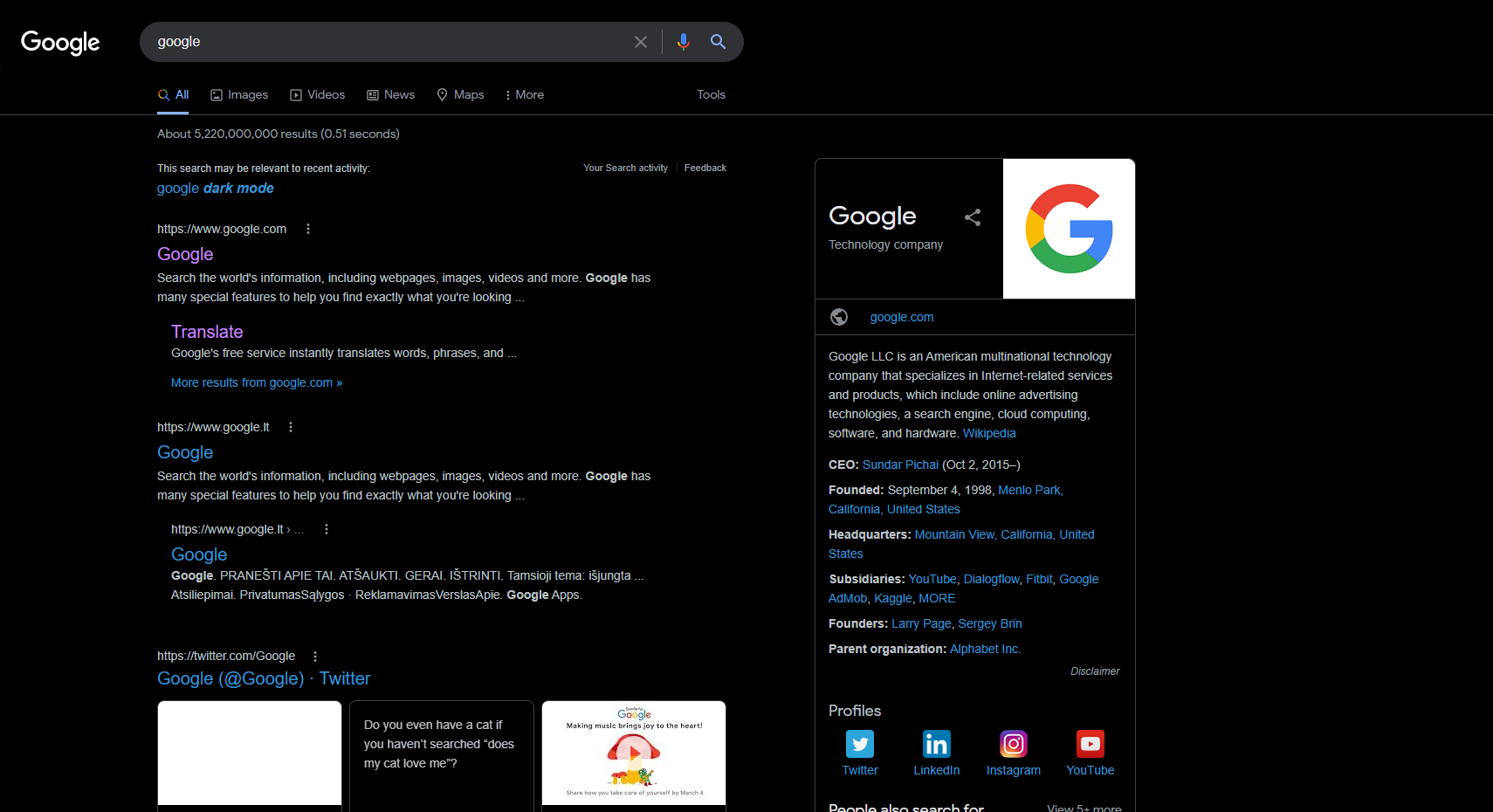Open the Sergey Brin founder link
Viewport: 1493px width, 812px height.
point(990,623)
